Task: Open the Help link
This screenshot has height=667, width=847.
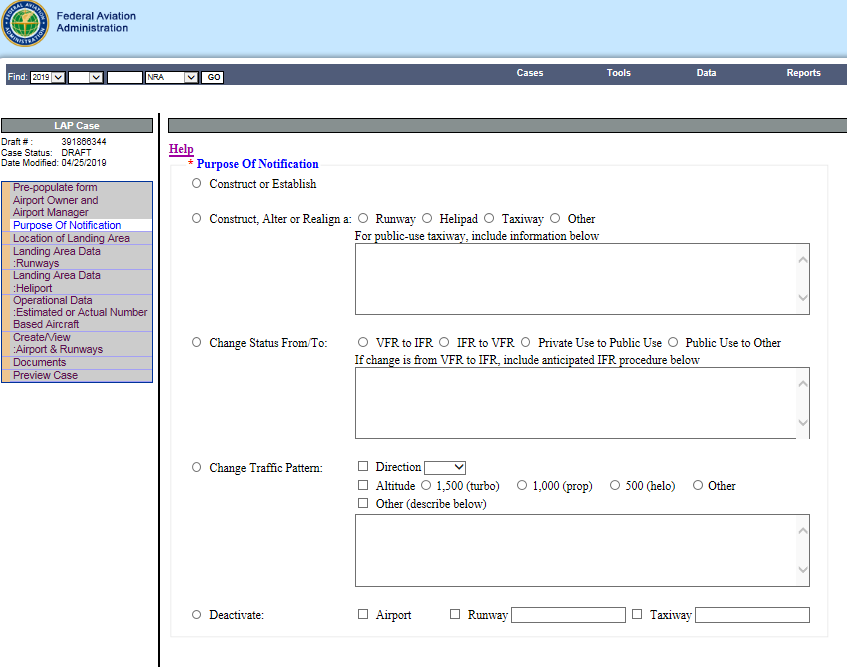Action: 181,149
